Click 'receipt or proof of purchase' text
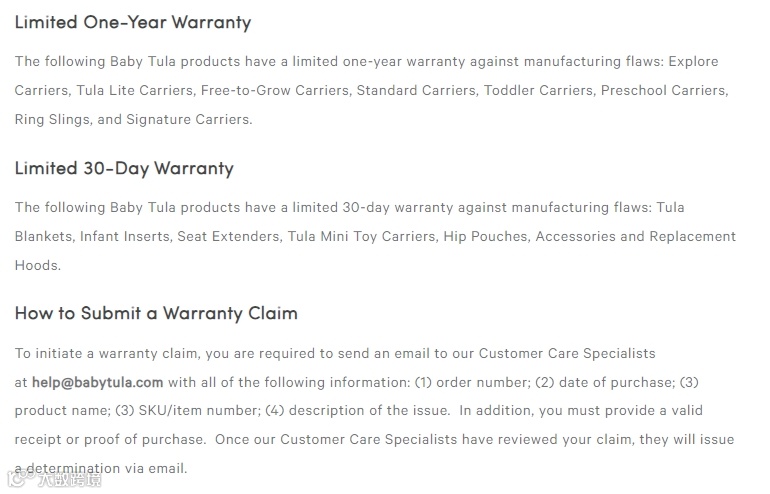The image size is (770, 494). (x=110, y=439)
